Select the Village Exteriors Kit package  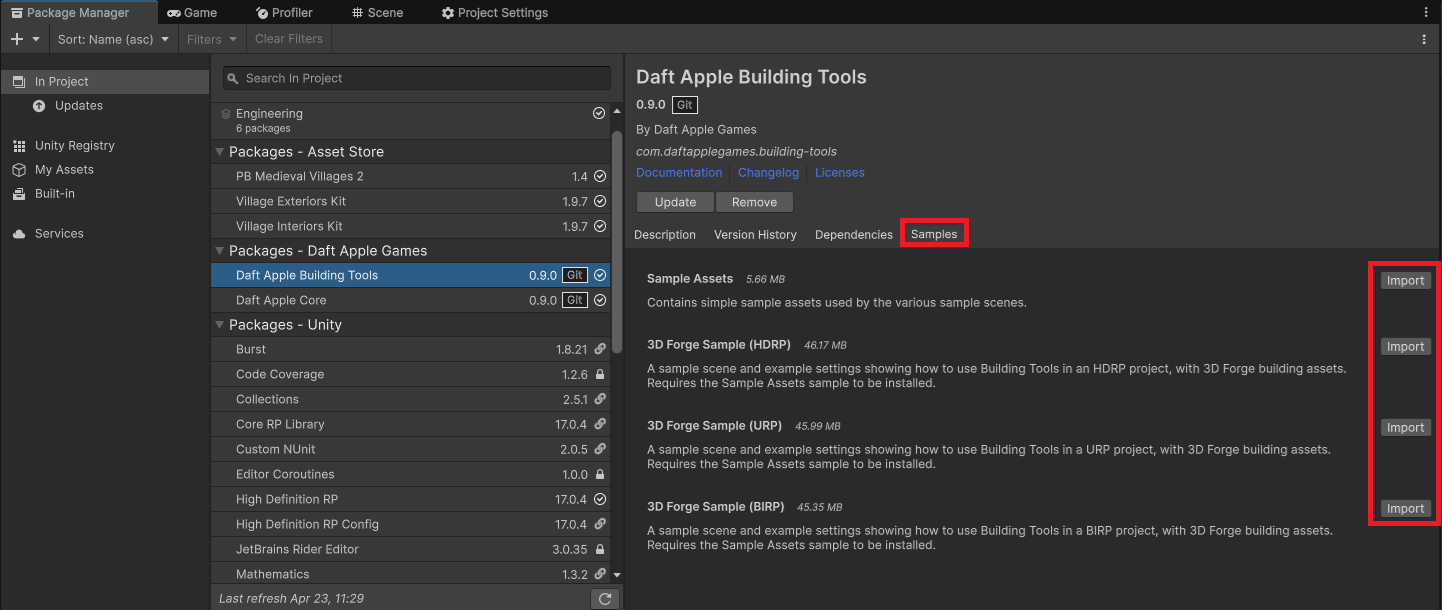click(x=410, y=201)
